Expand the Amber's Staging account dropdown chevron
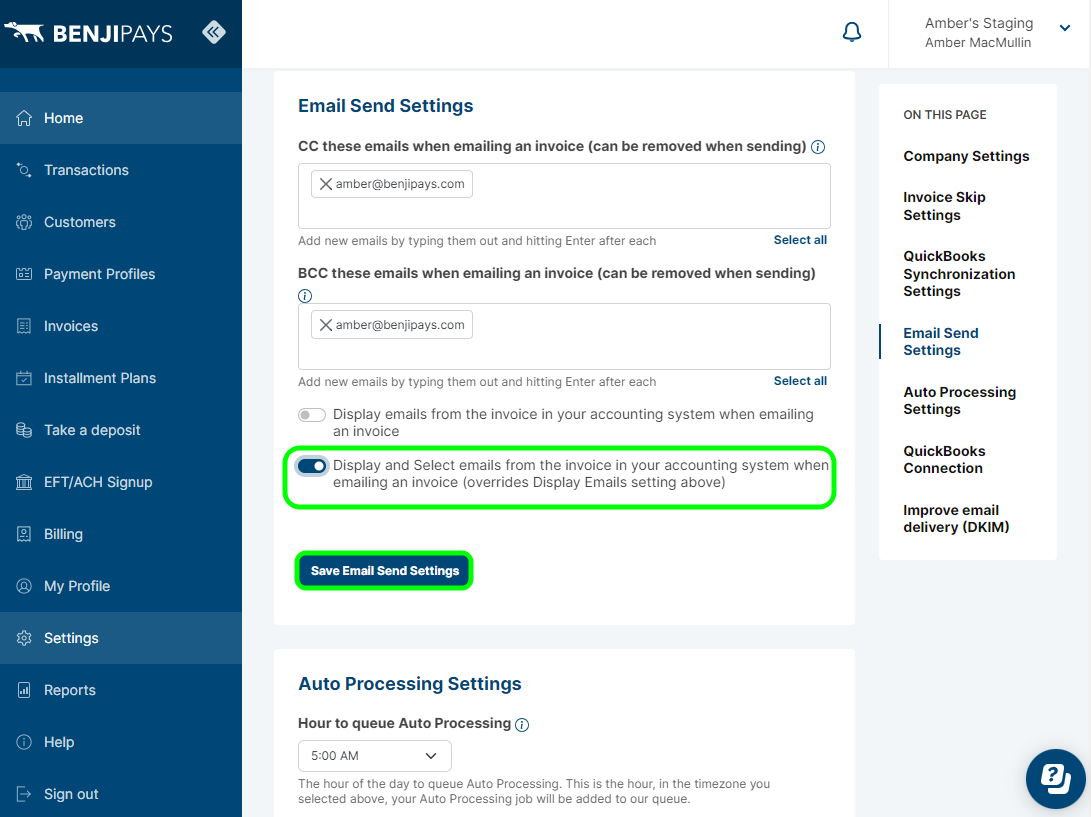This screenshot has width=1091, height=817. coord(1065,28)
